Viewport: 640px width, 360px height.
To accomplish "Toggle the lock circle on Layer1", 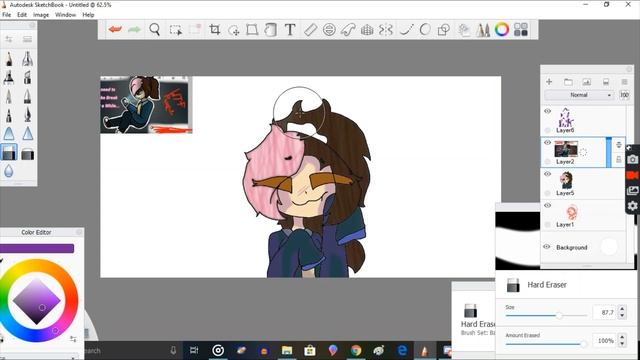I will pos(547,224).
